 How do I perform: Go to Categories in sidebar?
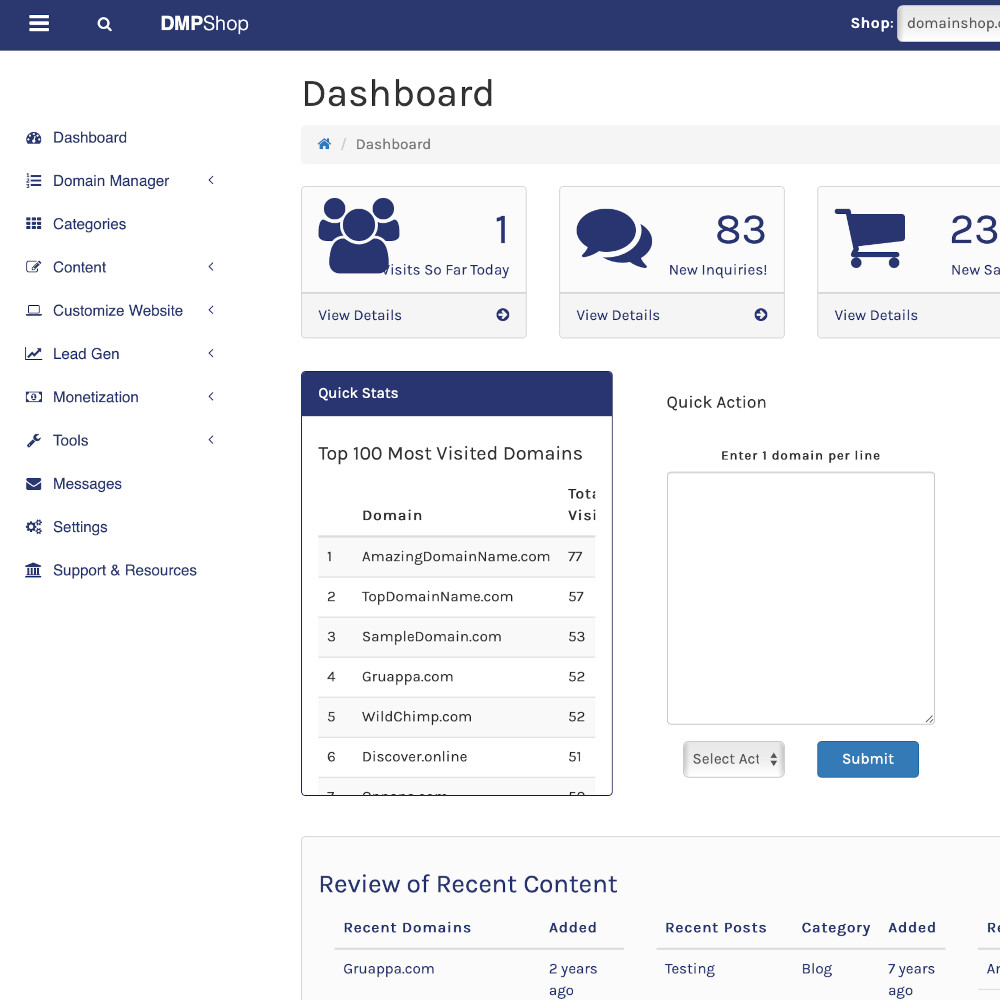[89, 224]
